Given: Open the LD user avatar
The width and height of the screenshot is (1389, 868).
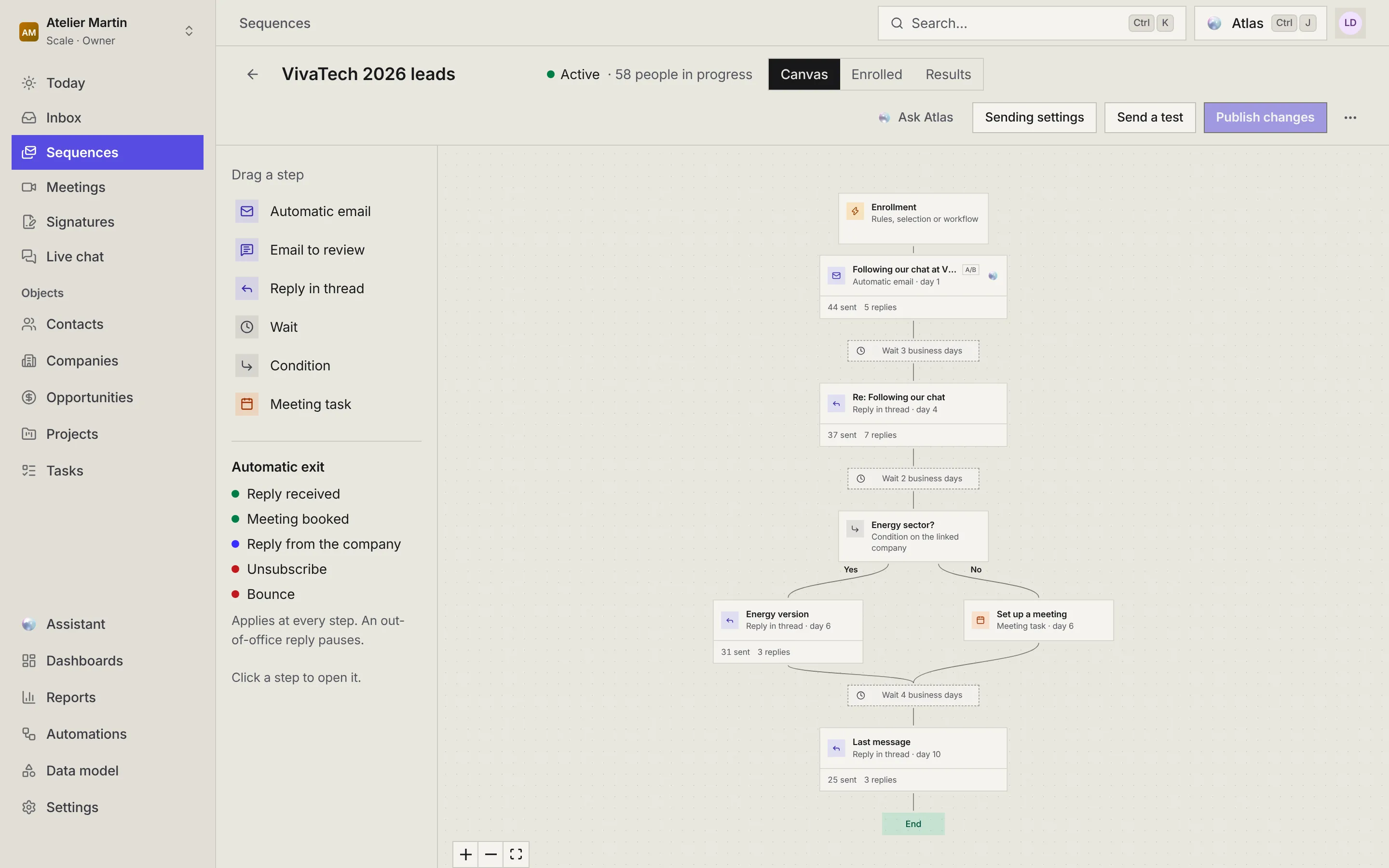Looking at the screenshot, I should pyautogui.click(x=1350, y=23).
